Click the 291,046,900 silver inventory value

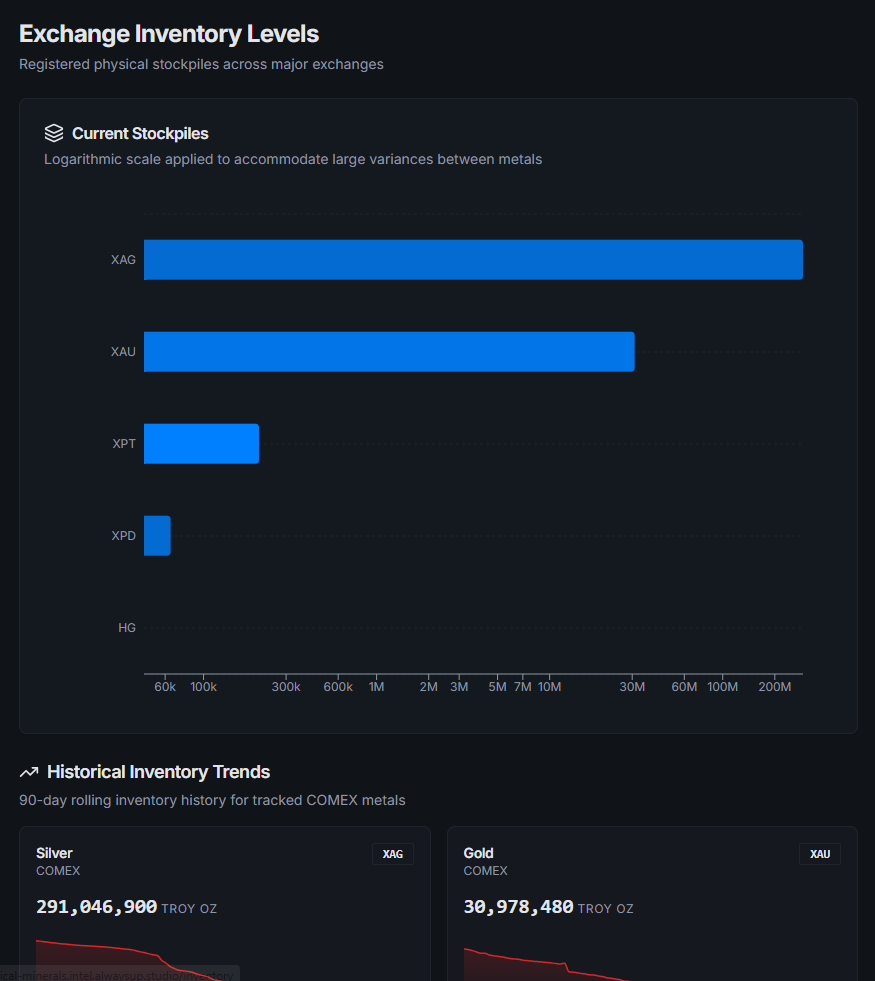click(x=97, y=907)
